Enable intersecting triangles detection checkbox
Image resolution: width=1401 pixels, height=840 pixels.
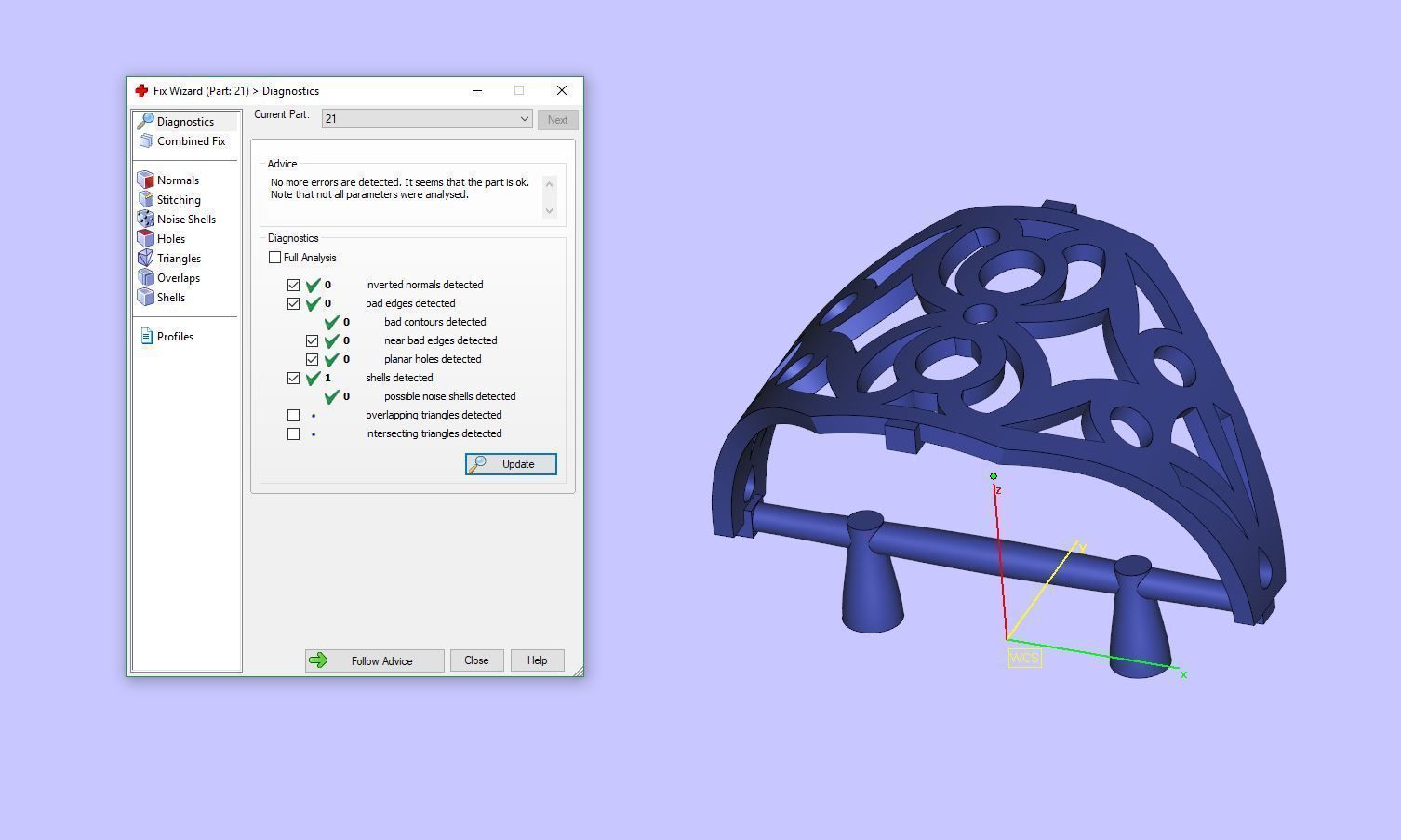(294, 433)
